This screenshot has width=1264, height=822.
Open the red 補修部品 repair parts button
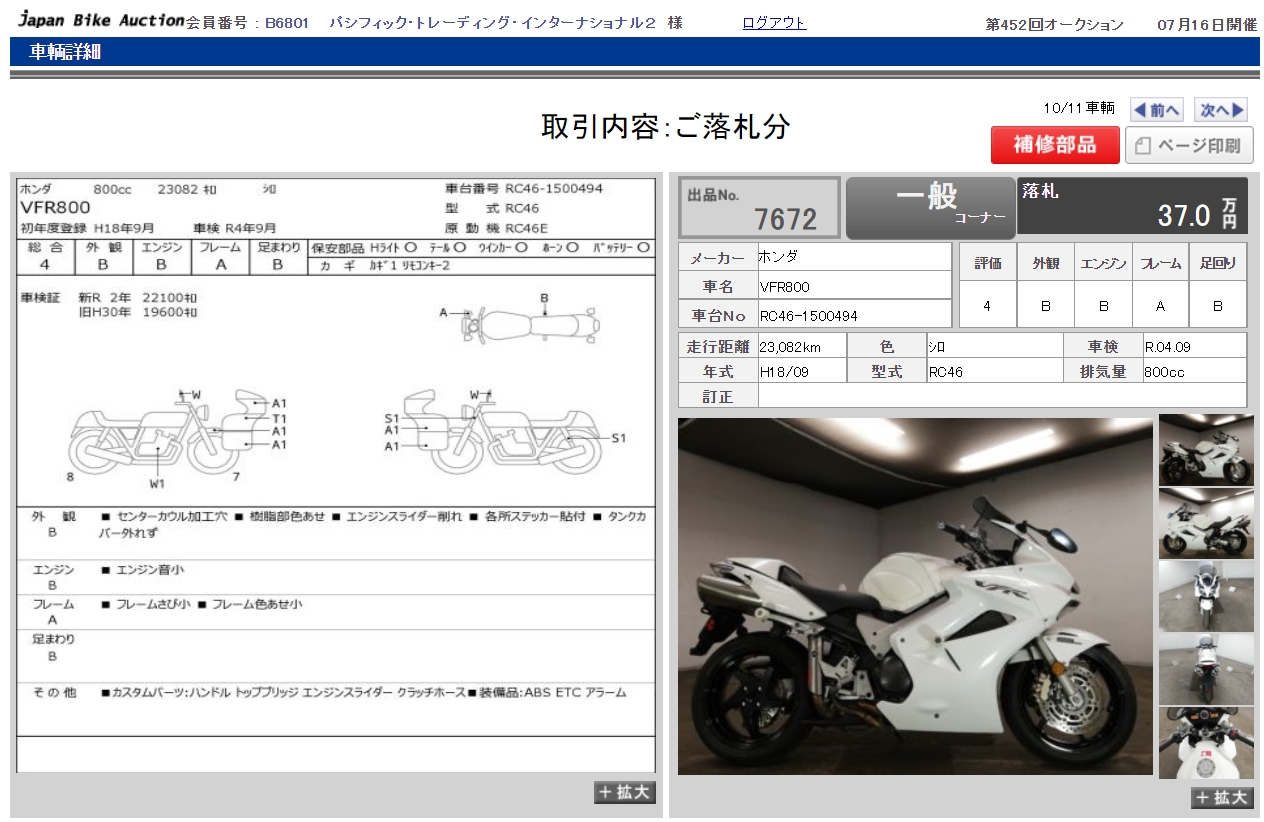pyautogui.click(x=1055, y=145)
